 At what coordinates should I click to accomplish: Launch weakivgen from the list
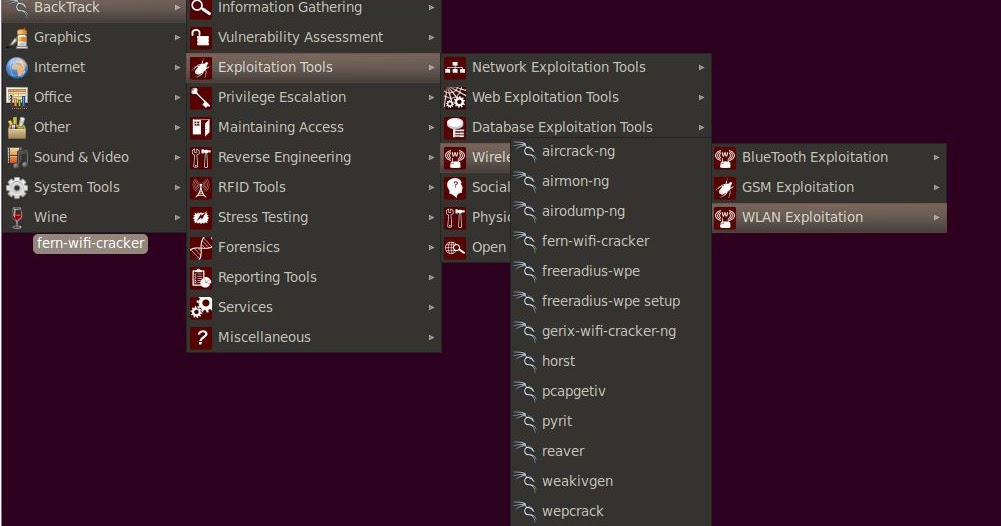611,481
